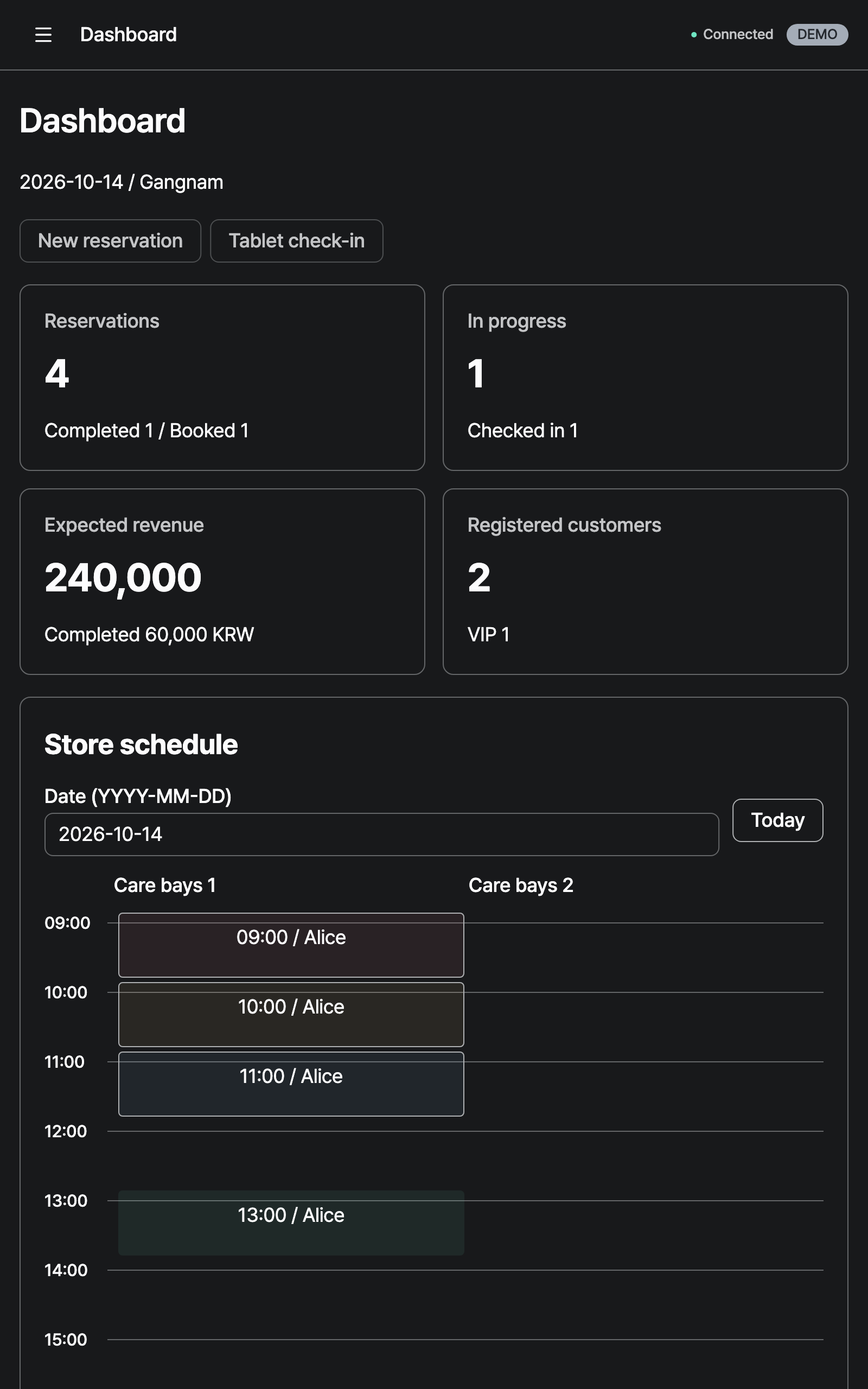Click the Completed 1 / Booked 1 text
This screenshot has height=1389, width=868.
[146, 430]
